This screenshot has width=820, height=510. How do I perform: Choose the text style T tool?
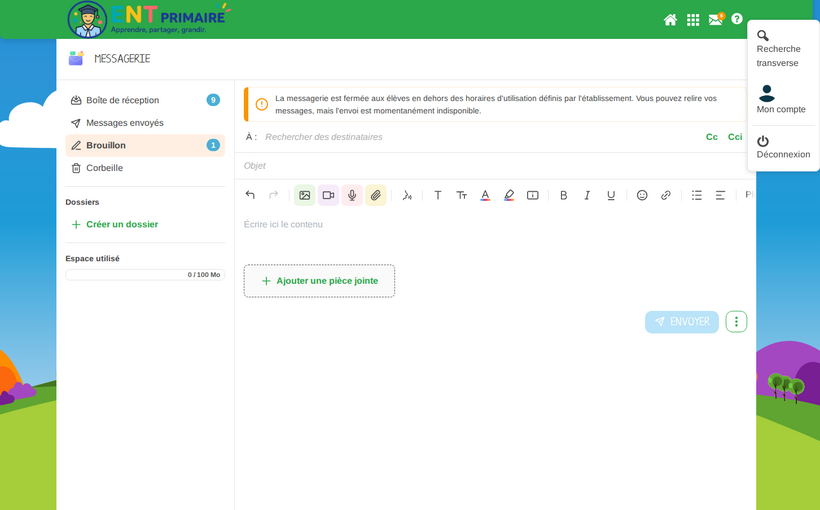click(x=438, y=195)
